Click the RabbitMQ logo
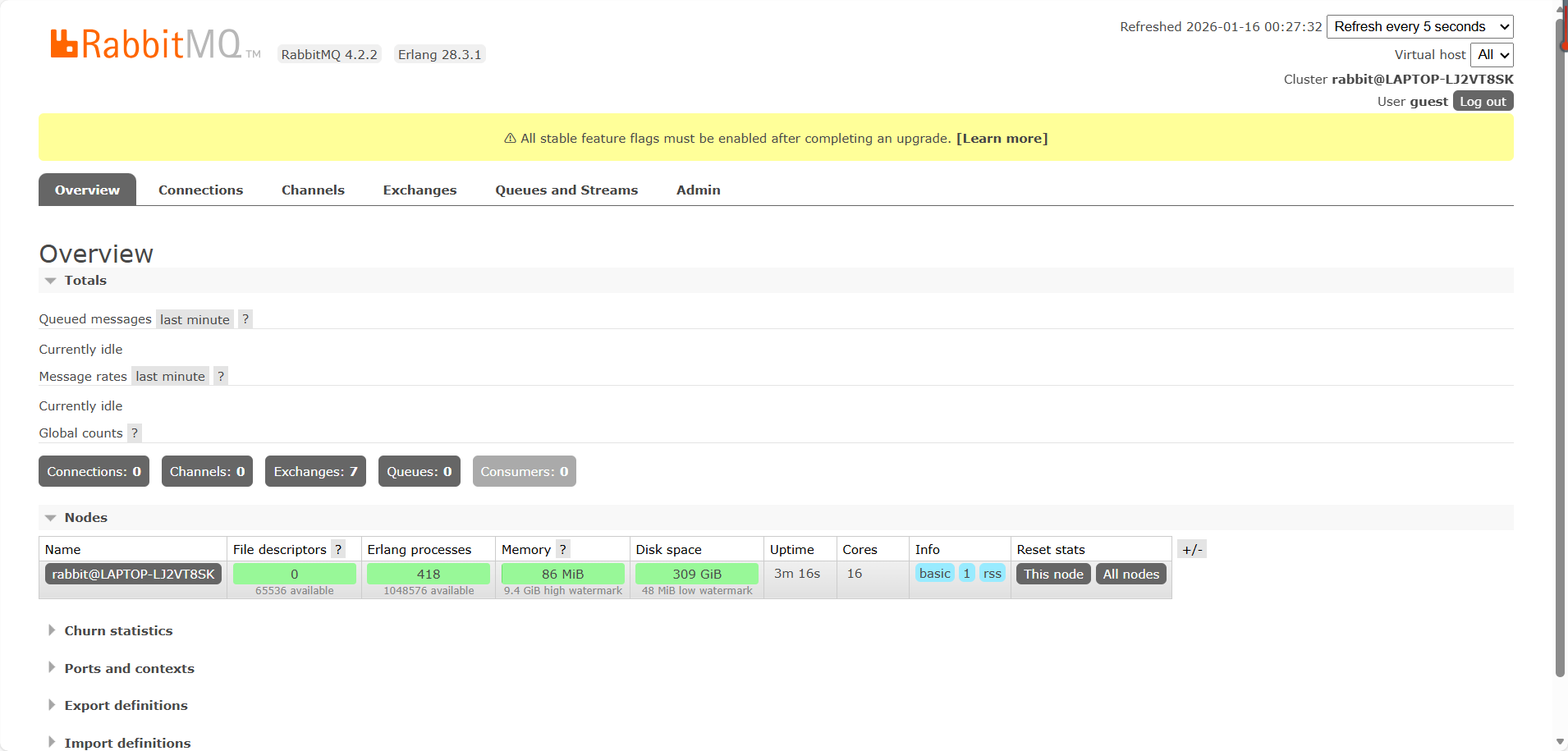 coord(155,44)
